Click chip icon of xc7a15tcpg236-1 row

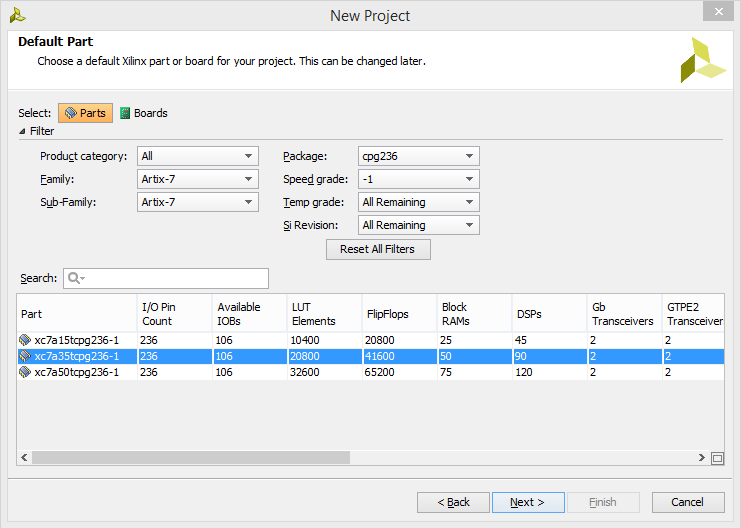click(x=25, y=340)
